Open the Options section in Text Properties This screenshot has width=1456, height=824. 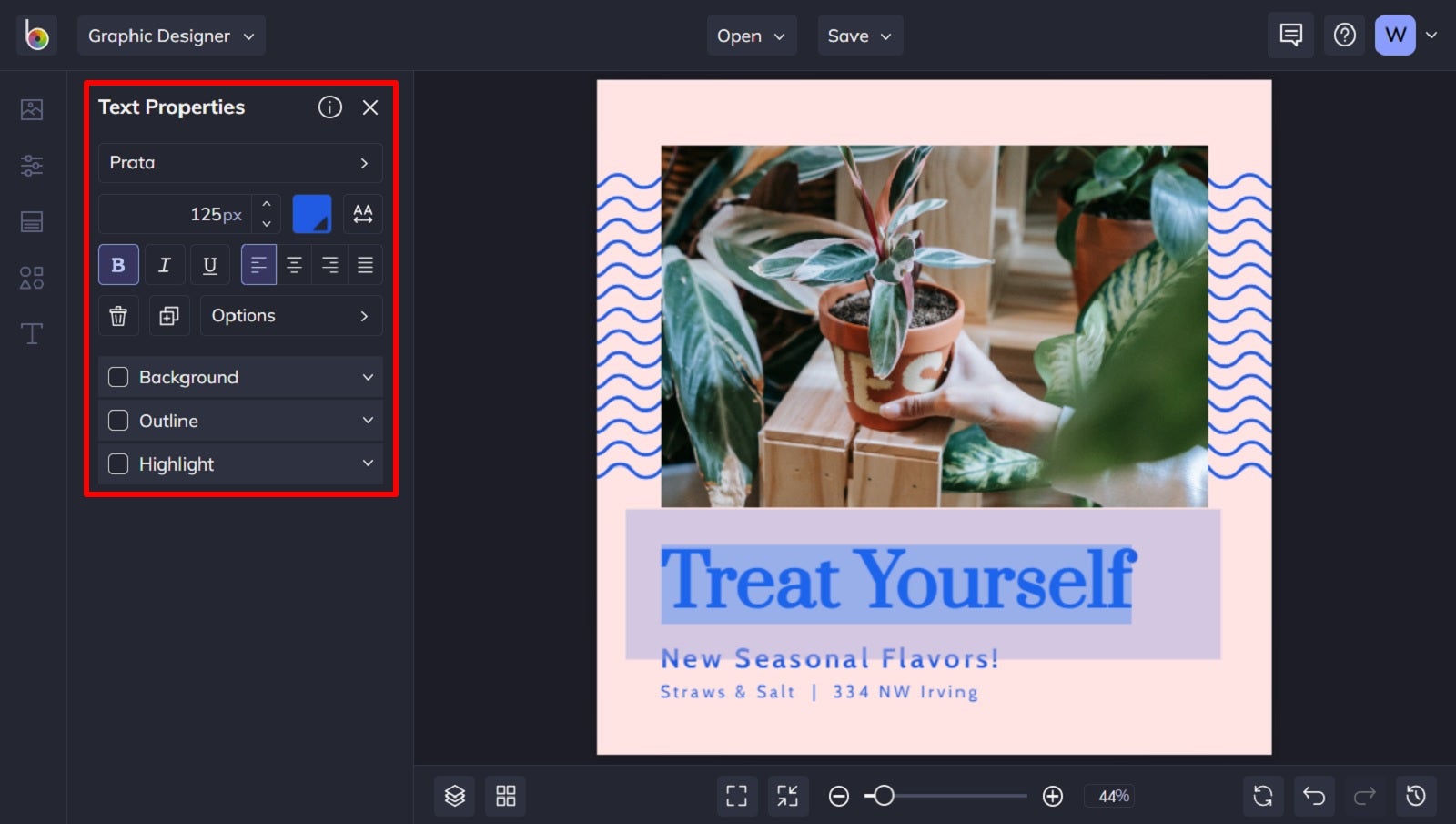pos(290,315)
